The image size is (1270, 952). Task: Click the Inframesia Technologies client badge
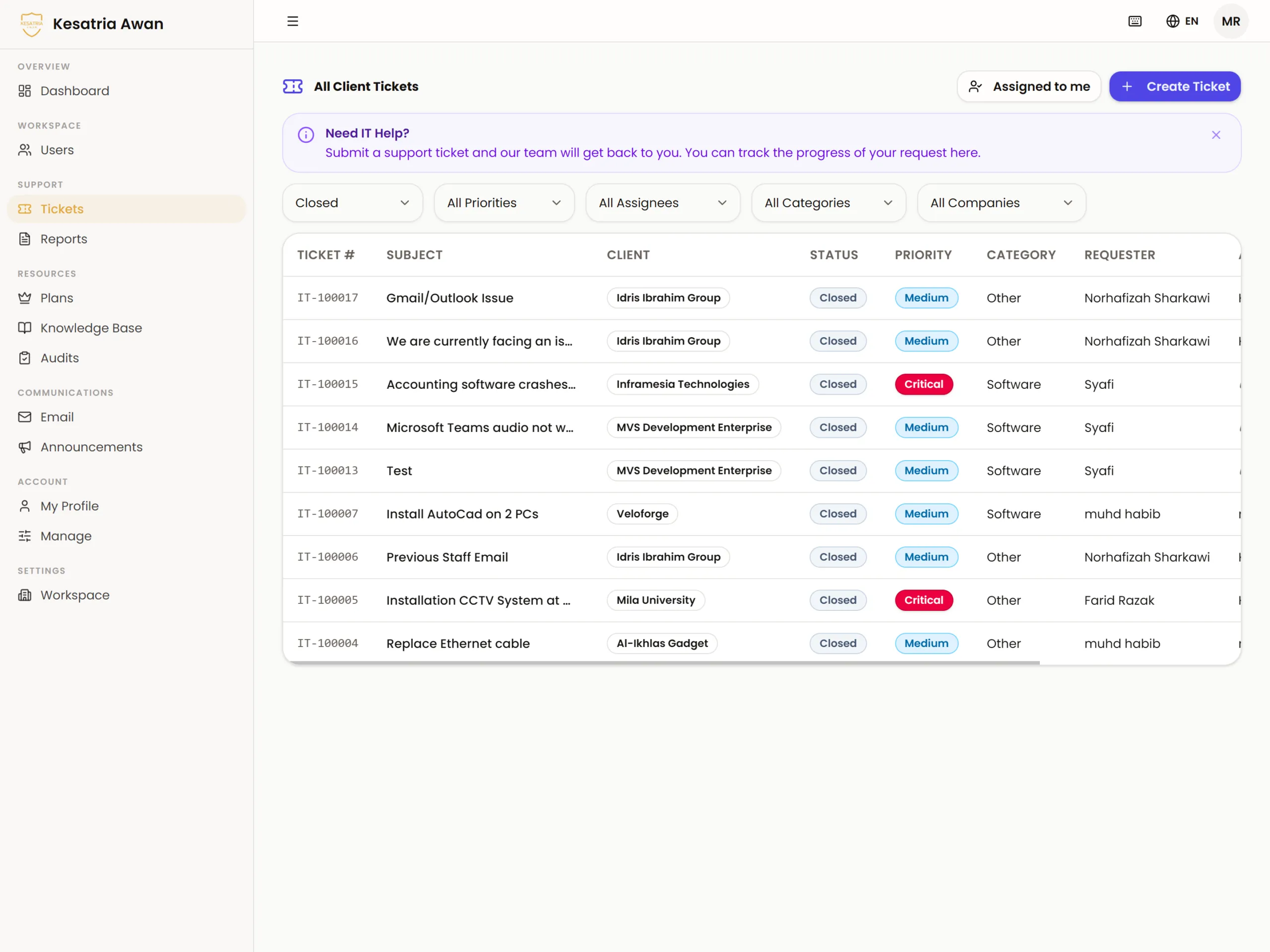[683, 384]
